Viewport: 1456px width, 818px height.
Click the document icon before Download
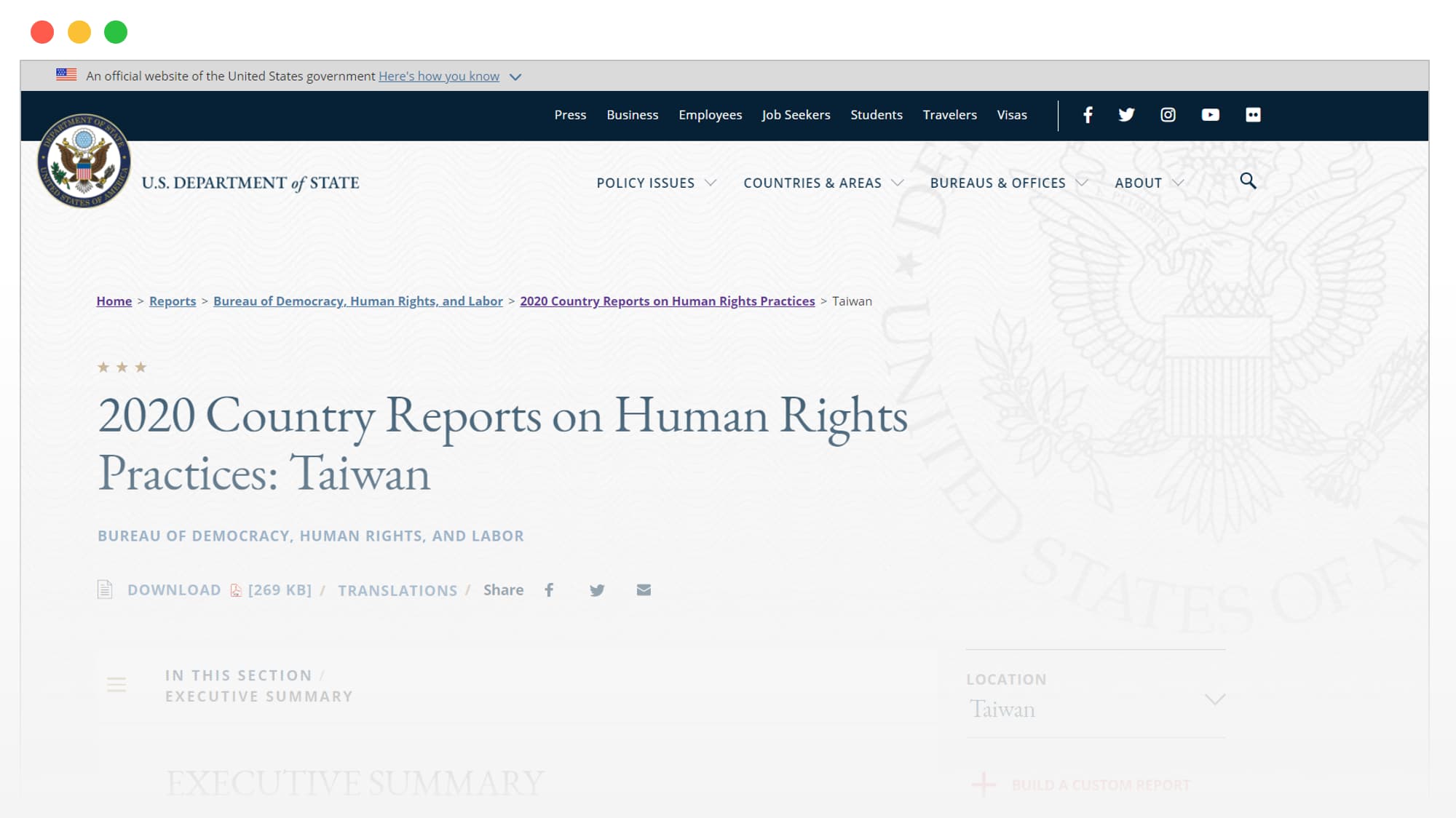coord(105,589)
